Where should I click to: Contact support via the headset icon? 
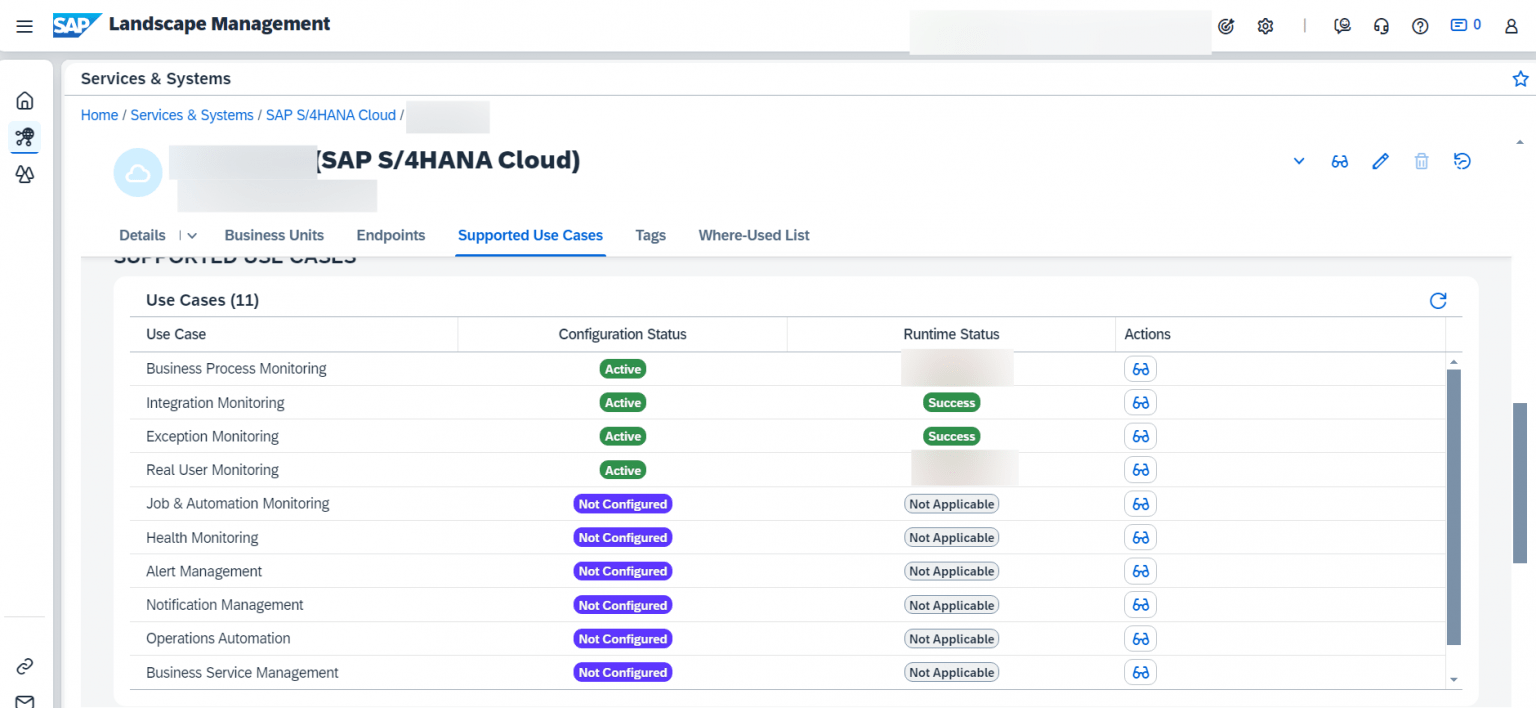tap(1381, 26)
